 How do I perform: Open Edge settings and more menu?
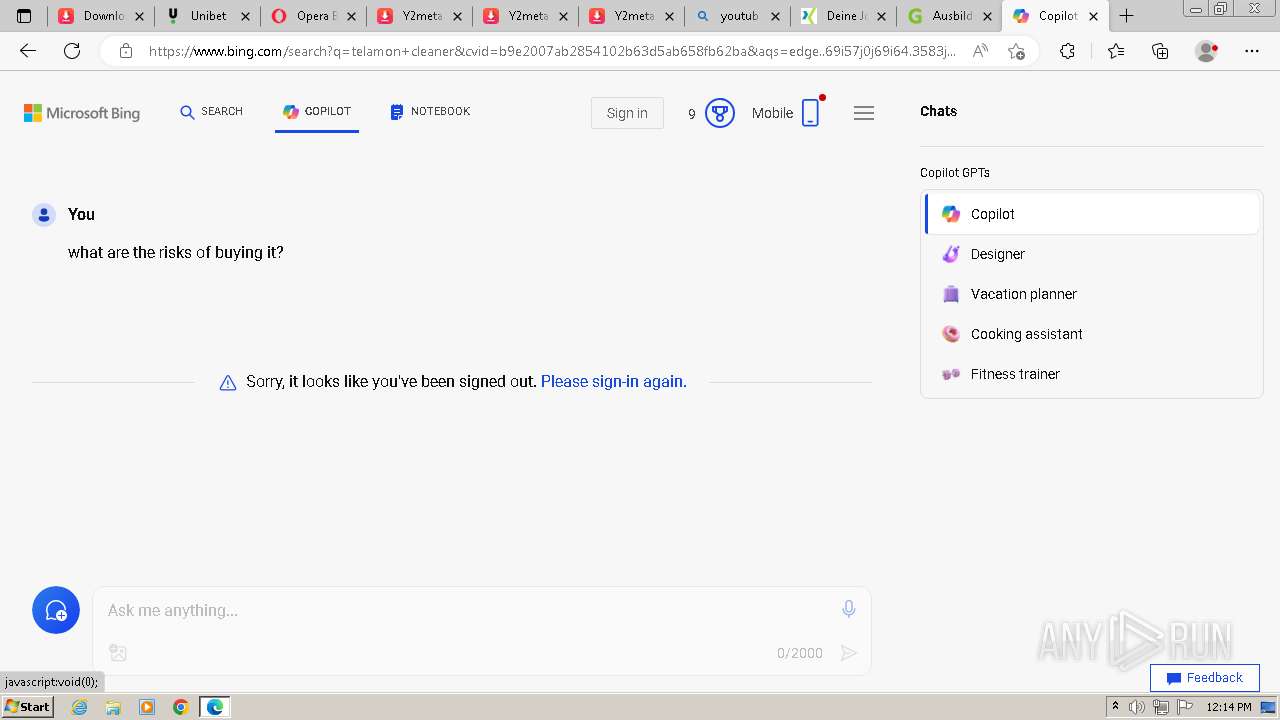(1252, 51)
